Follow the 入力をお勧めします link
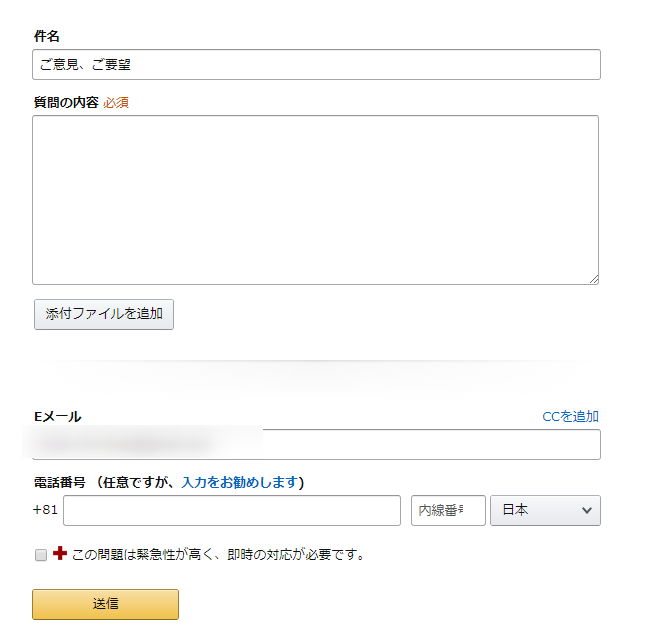656x639 pixels. pos(240,482)
